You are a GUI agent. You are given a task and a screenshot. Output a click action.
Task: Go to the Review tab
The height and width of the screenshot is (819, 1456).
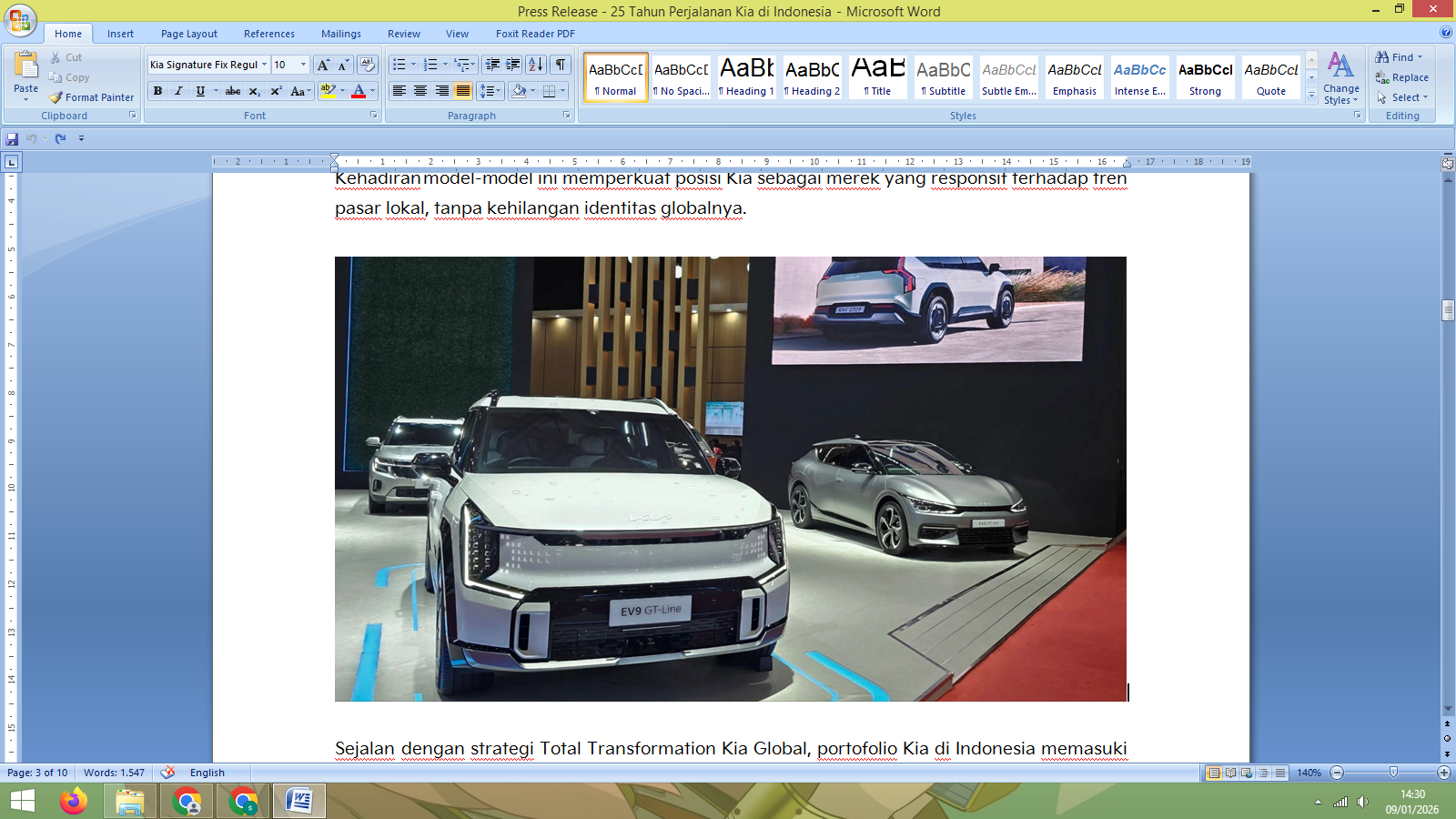point(404,34)
